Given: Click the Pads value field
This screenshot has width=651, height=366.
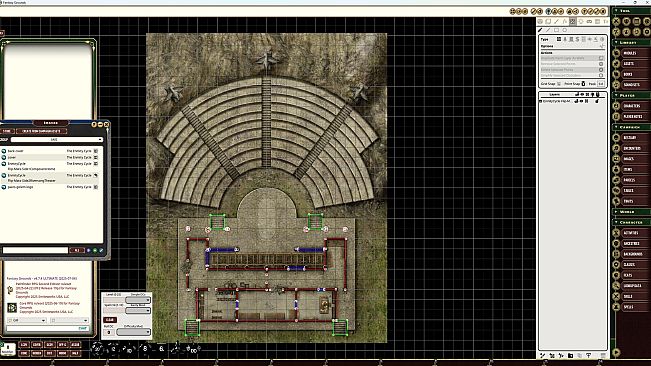Looking at the screenshot, I should pyautogui.click(x=601, y=84).
